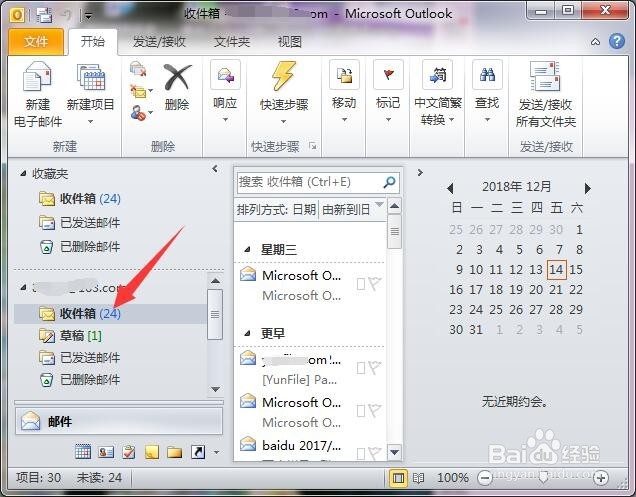Click the Clean Up folder icon
This screenshot has height=497, width=636.
coord(138,91)
